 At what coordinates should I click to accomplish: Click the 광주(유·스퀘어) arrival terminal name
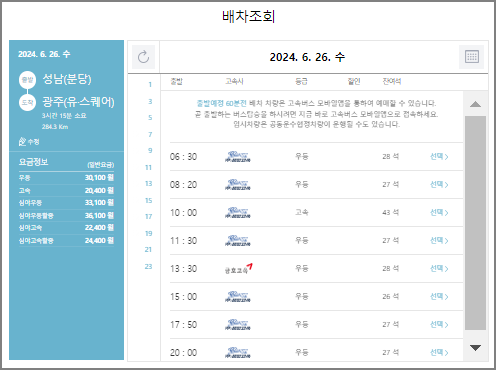[78, 102]
